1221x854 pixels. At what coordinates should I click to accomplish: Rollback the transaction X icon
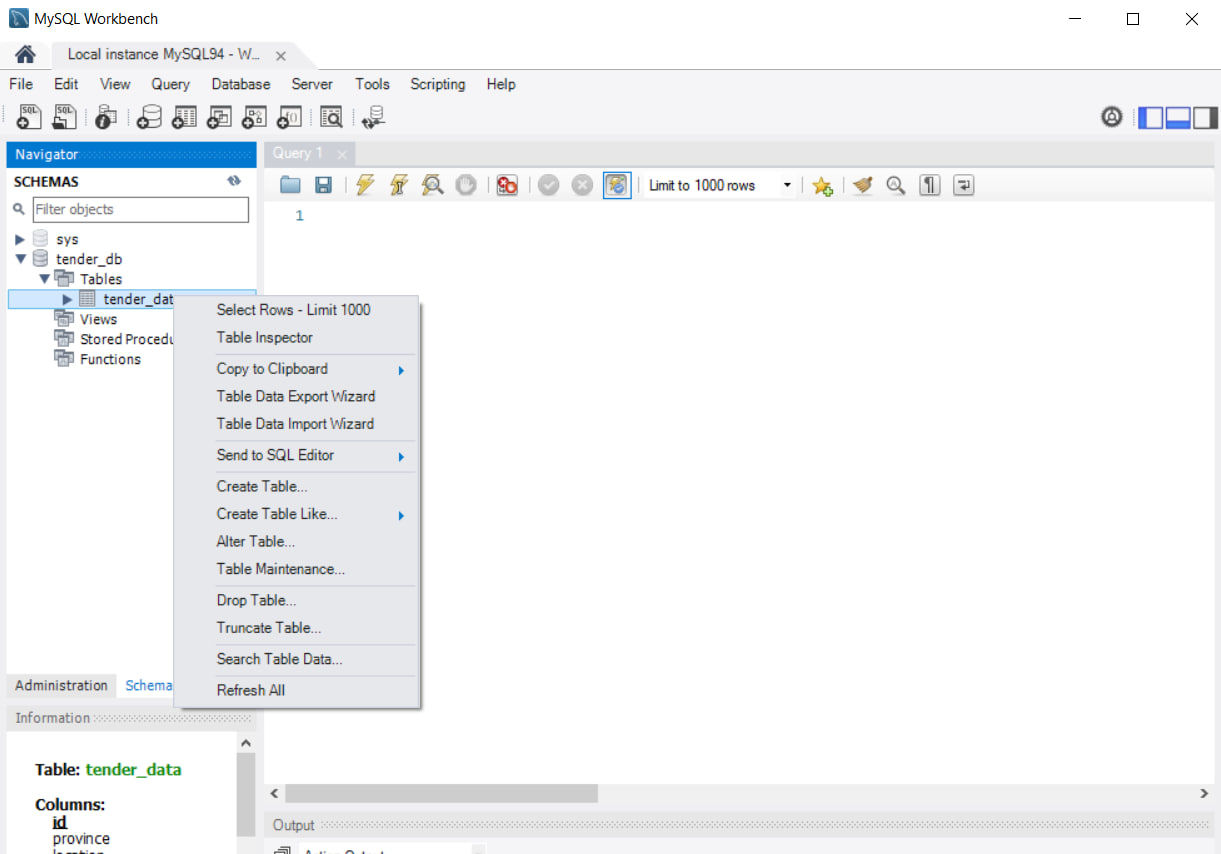click(582, 185)
